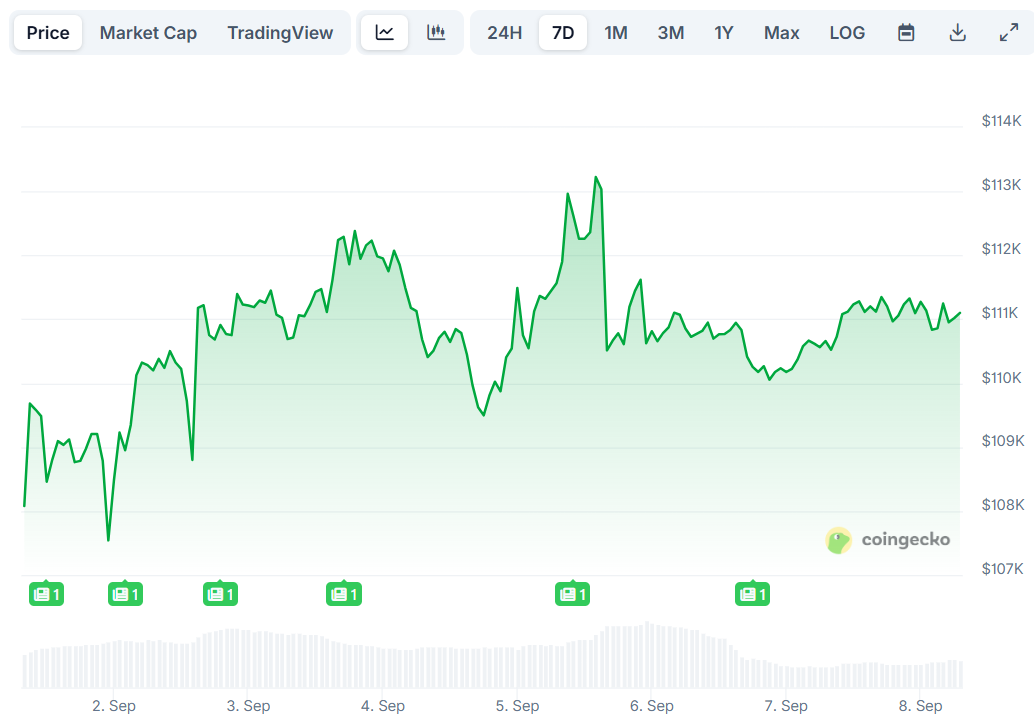Click the 7. Sep date label

(x=786, y=706)
